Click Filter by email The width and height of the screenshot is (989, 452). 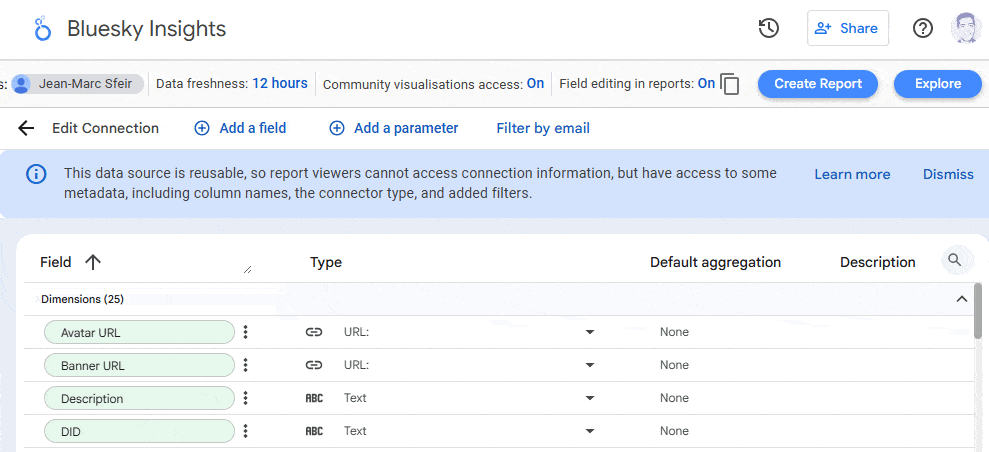543,129
